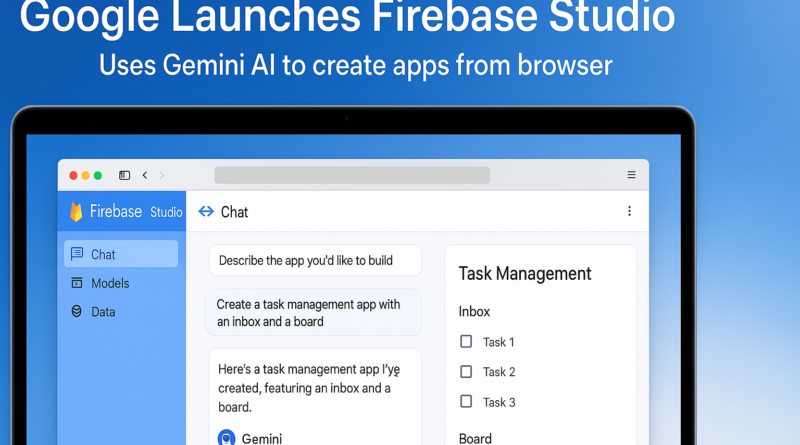Click the 'Uses Gemini AI to create apps' subtitle
The image size is (800, 445).
point(356,65)
